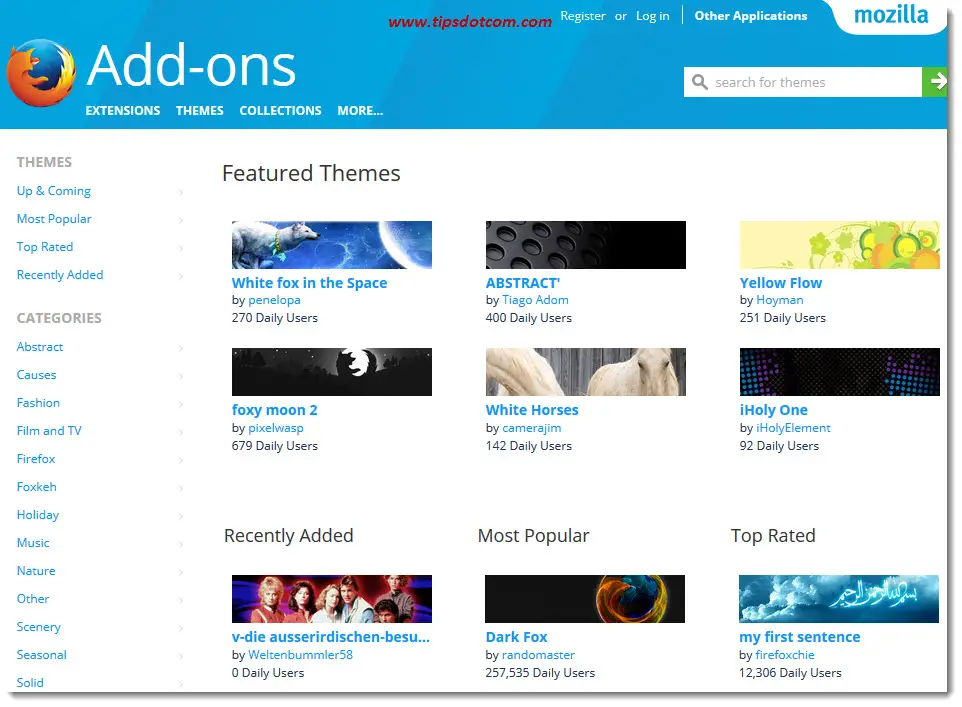Select the Music category
962x707 pixels.
pyautogui.click(x=33, y=543)
